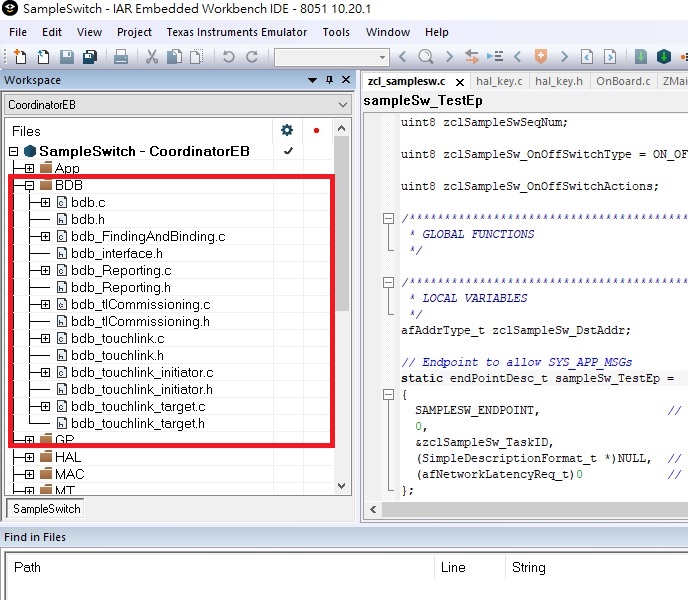Click the Navigate Forward page icon
The width and height of the screenshot is (688, 600).
pos(610,57)
